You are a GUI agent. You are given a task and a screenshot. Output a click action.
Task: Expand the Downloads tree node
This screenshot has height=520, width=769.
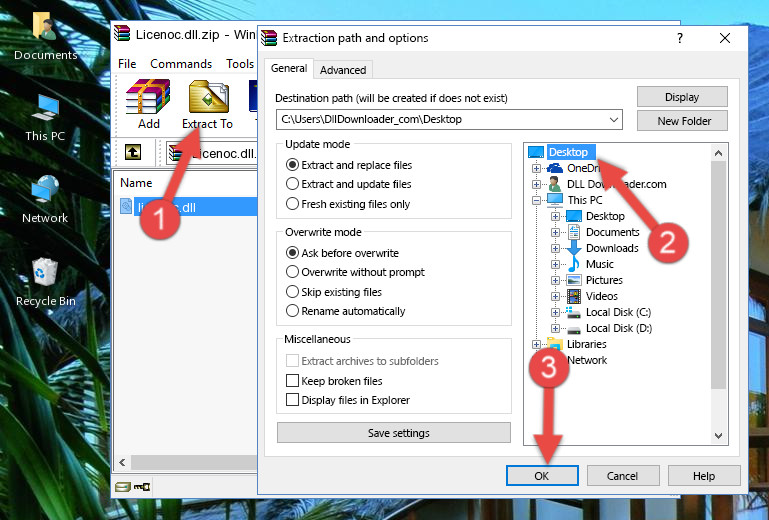(x=555, y=248)
